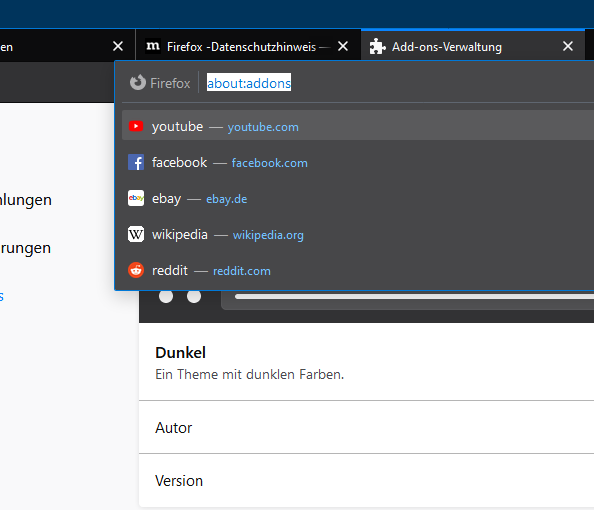Viewport: 594px width, 510px height.
Task: Click the Dunkel theme title
Action: tap(180, 353)
